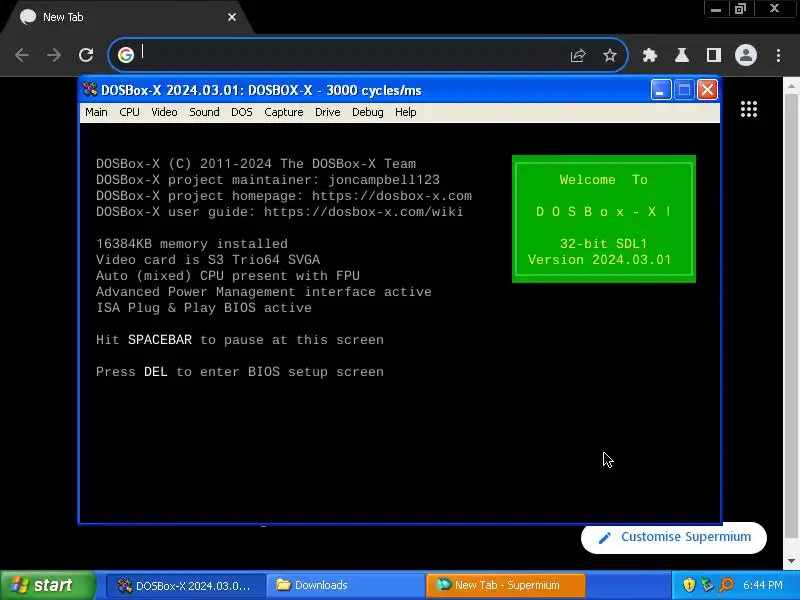Close the DOSBox-X window
Screen dimensions: 800x600
click(x=707, y=90)
